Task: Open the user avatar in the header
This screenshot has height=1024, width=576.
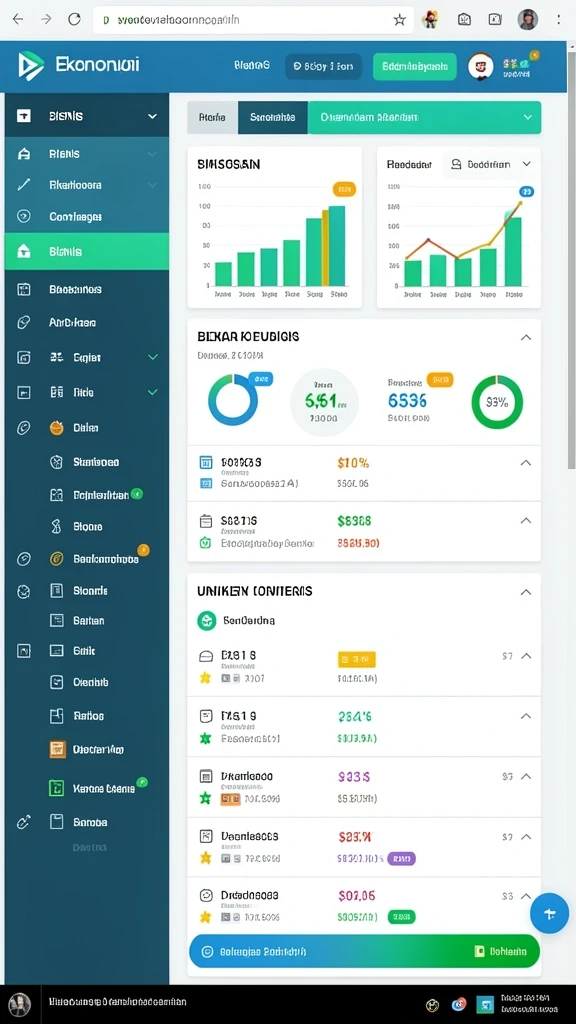Action: coord(480,66)
